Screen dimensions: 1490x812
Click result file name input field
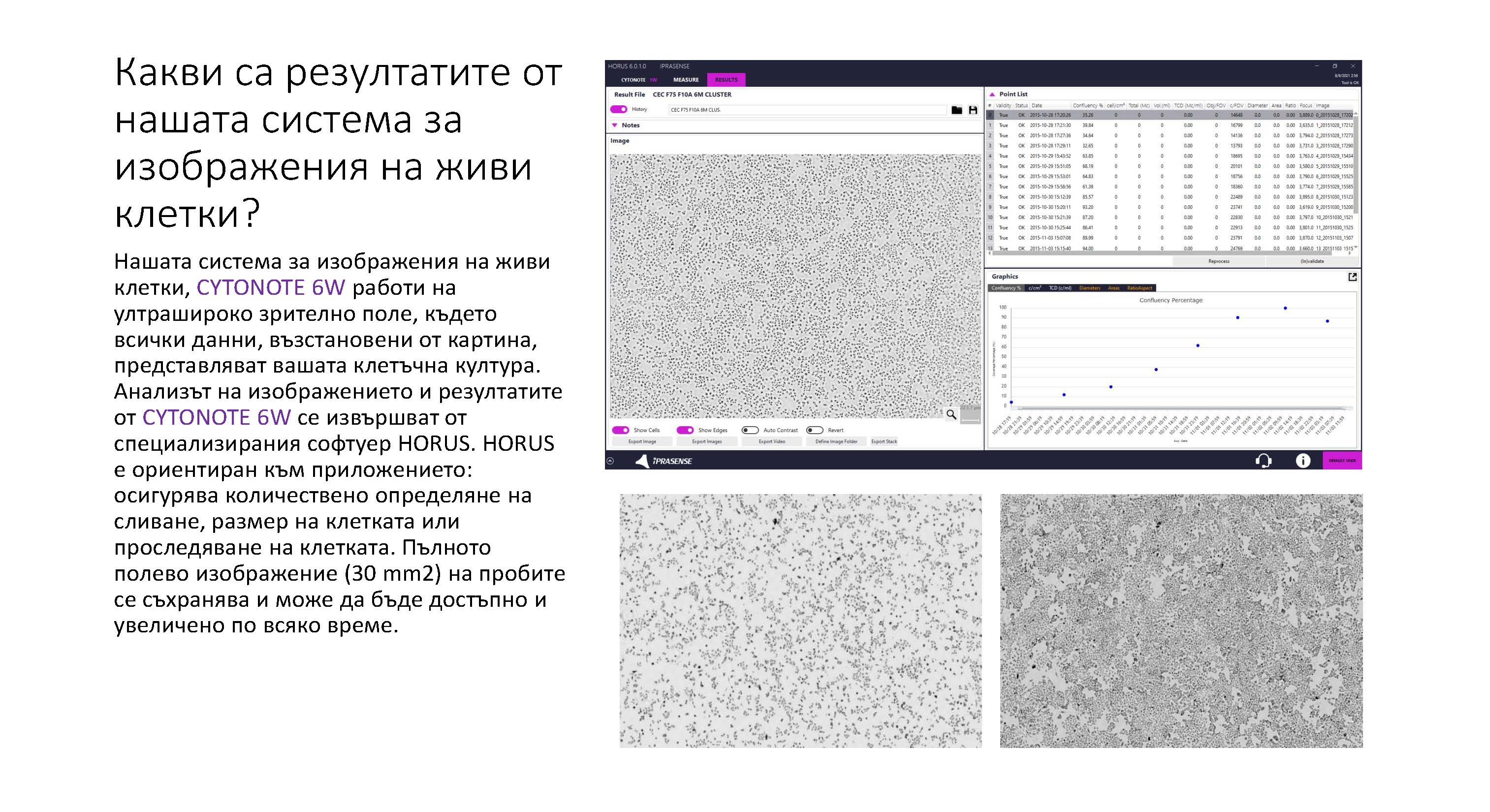tap(807, 110)
